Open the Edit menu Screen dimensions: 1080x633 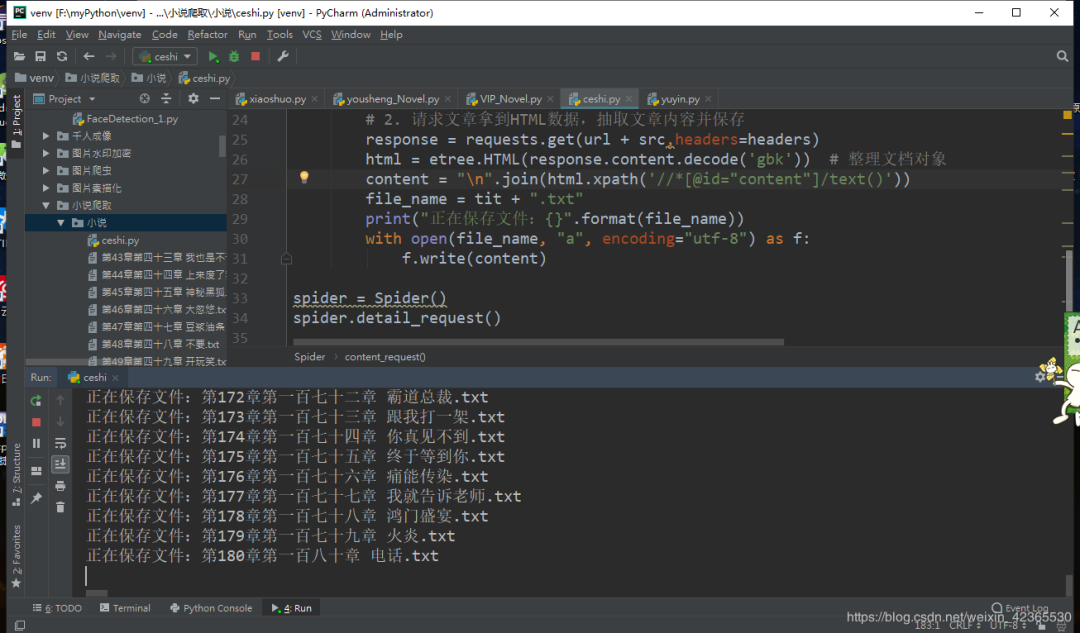tap(46, 34)
